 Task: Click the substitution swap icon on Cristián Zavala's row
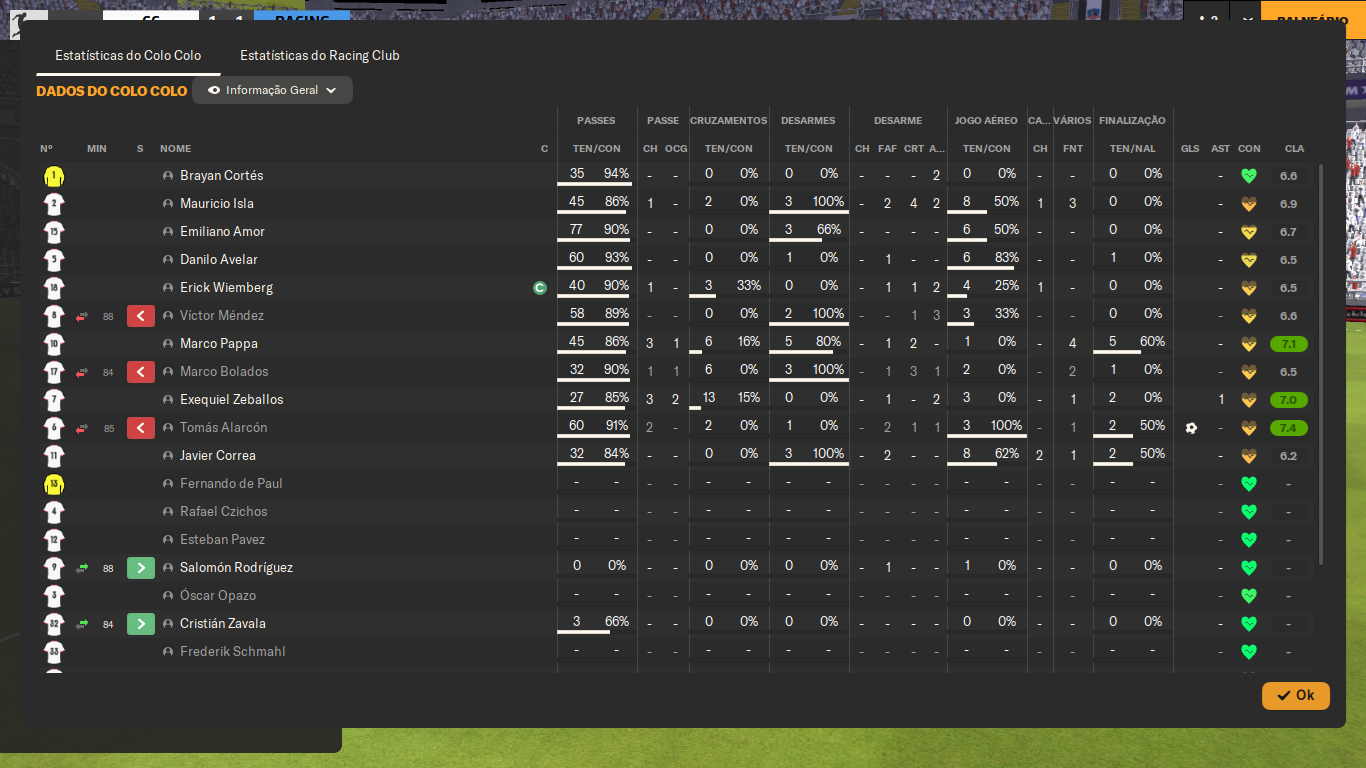click(82, 624)
